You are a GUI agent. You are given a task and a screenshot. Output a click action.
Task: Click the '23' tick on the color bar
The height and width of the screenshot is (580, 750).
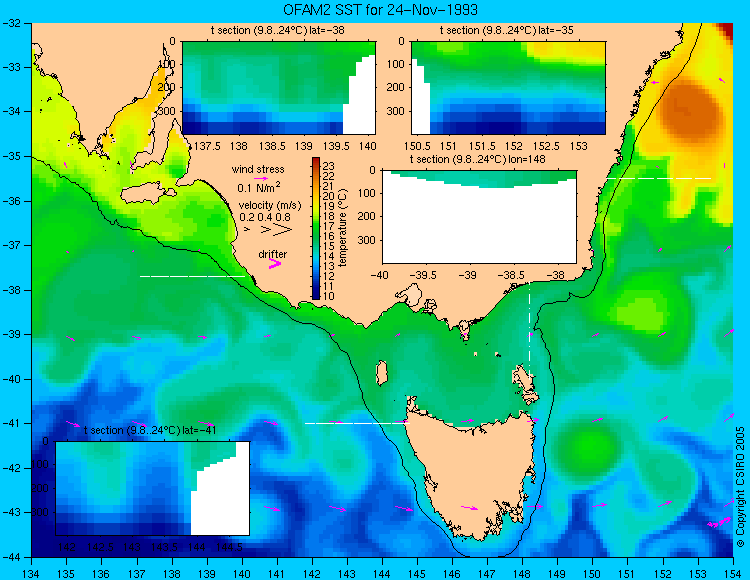coord(328,166)
